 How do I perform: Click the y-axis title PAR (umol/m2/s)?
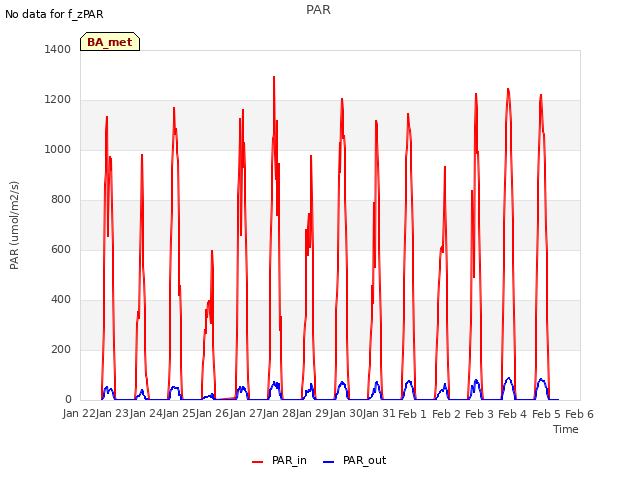[14, 225]
